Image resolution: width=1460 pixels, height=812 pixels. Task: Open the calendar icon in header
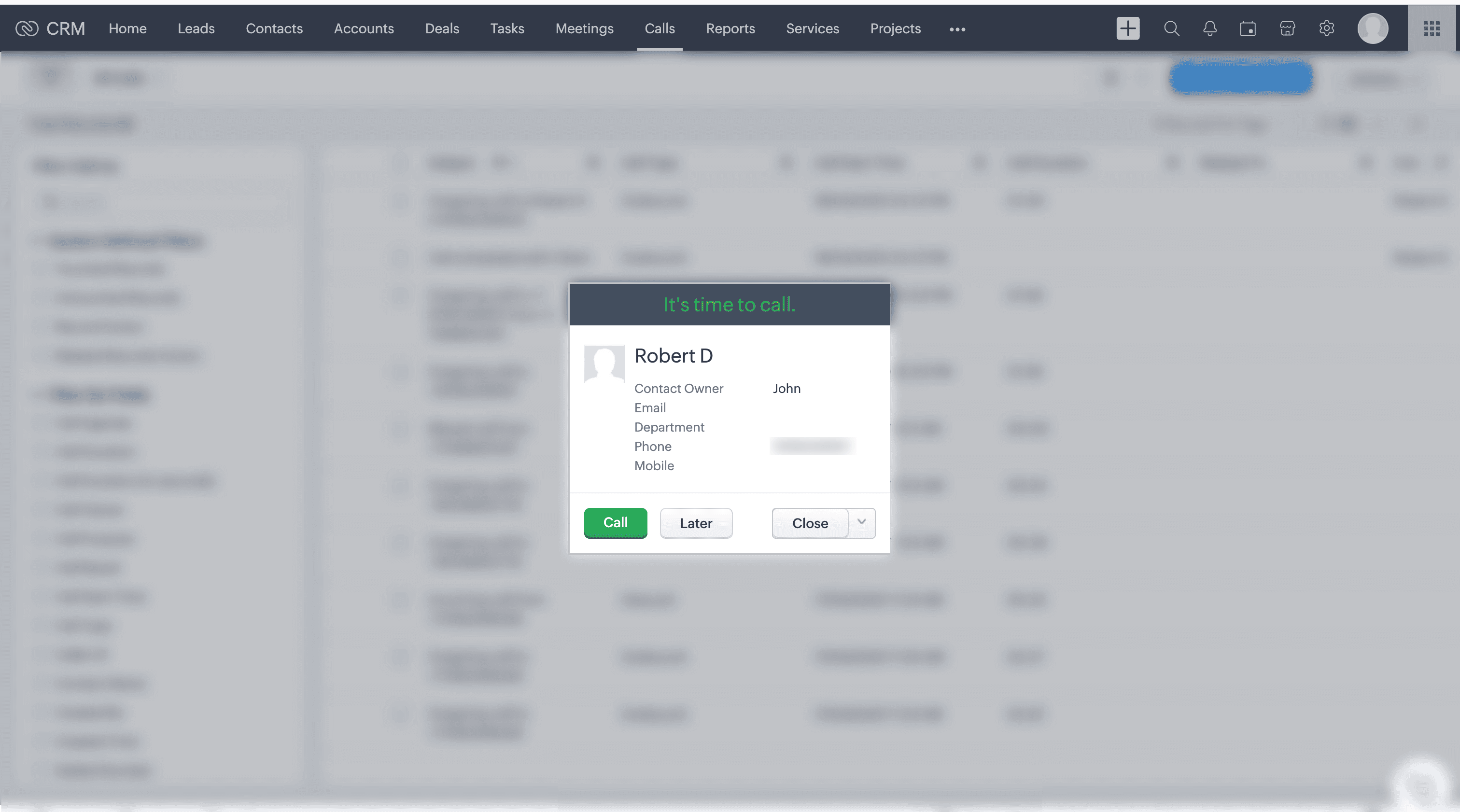click(x=1248, y=28)
